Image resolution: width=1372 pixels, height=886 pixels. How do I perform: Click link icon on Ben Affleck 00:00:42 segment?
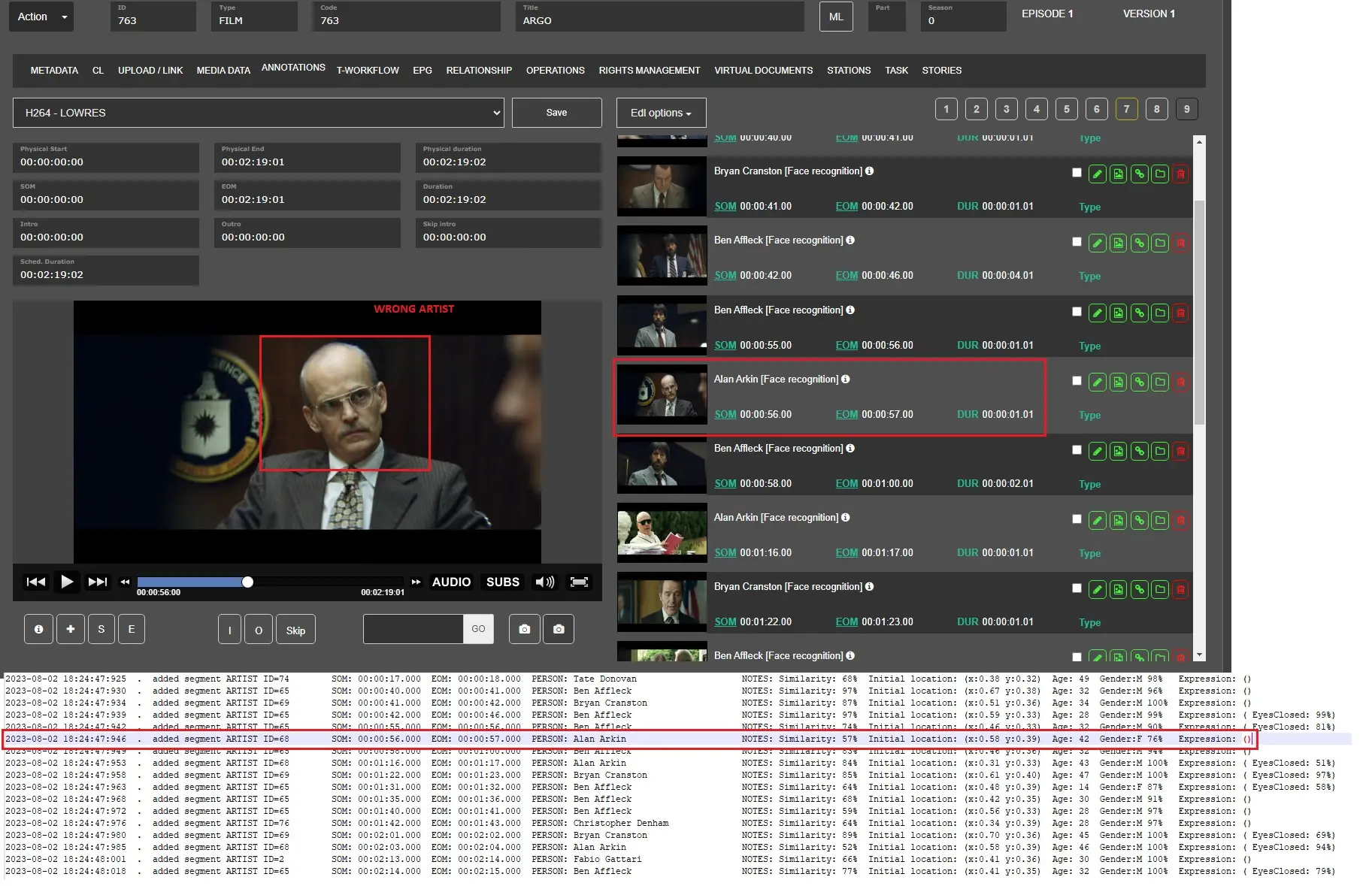[1139, 243]
